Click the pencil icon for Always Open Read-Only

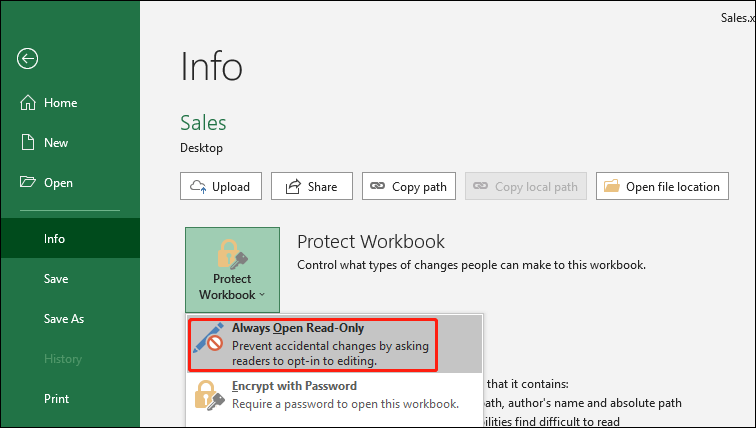point(209,343)
